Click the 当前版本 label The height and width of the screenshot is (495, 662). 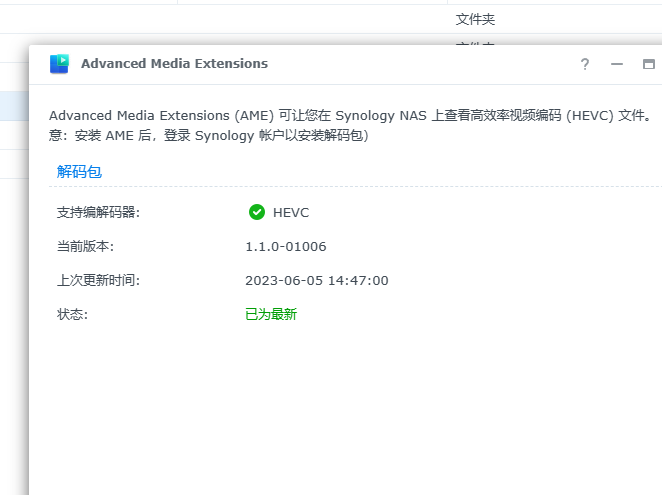coord(85,246)
